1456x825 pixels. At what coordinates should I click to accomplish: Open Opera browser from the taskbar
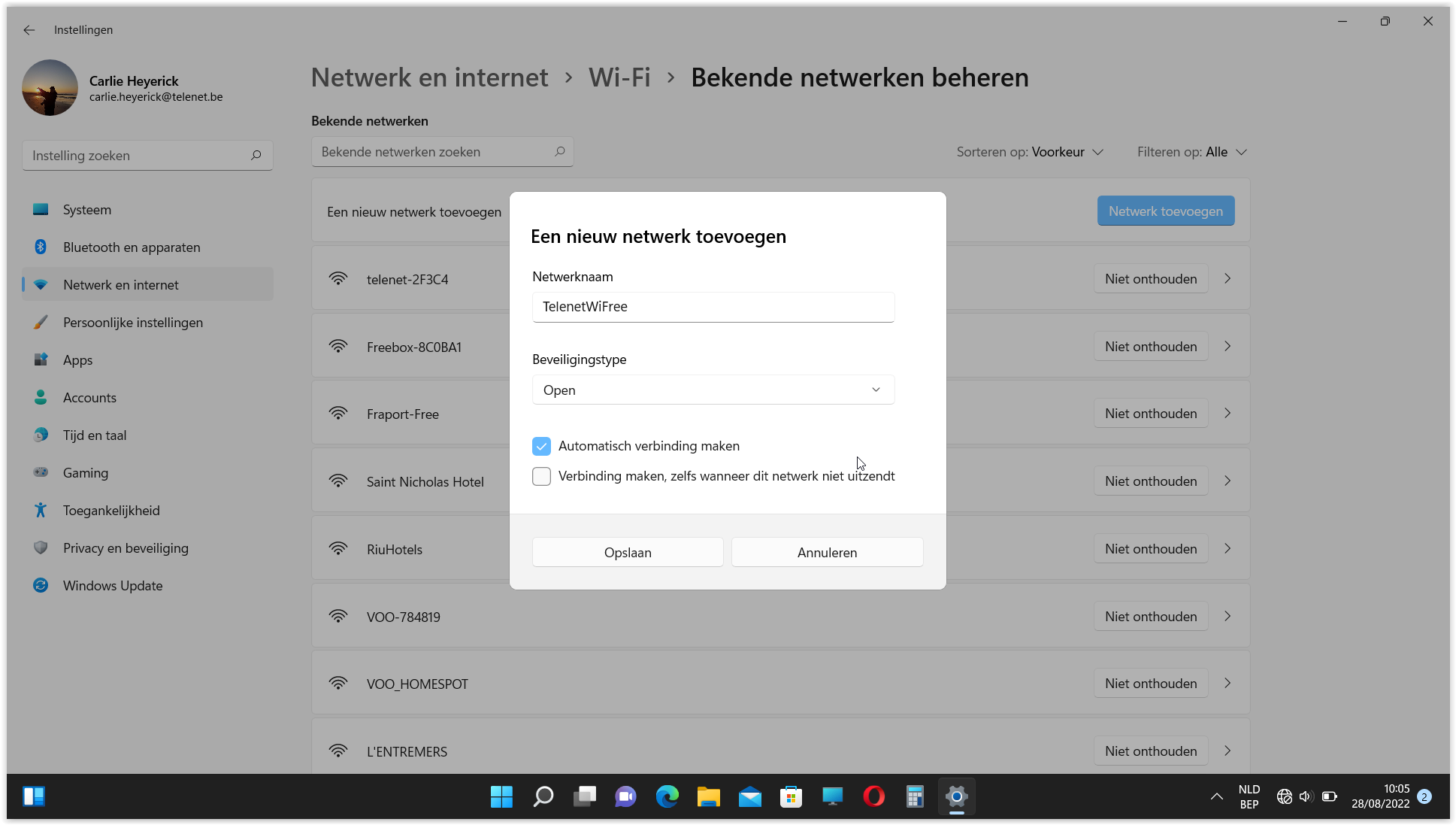coord(873,796)
